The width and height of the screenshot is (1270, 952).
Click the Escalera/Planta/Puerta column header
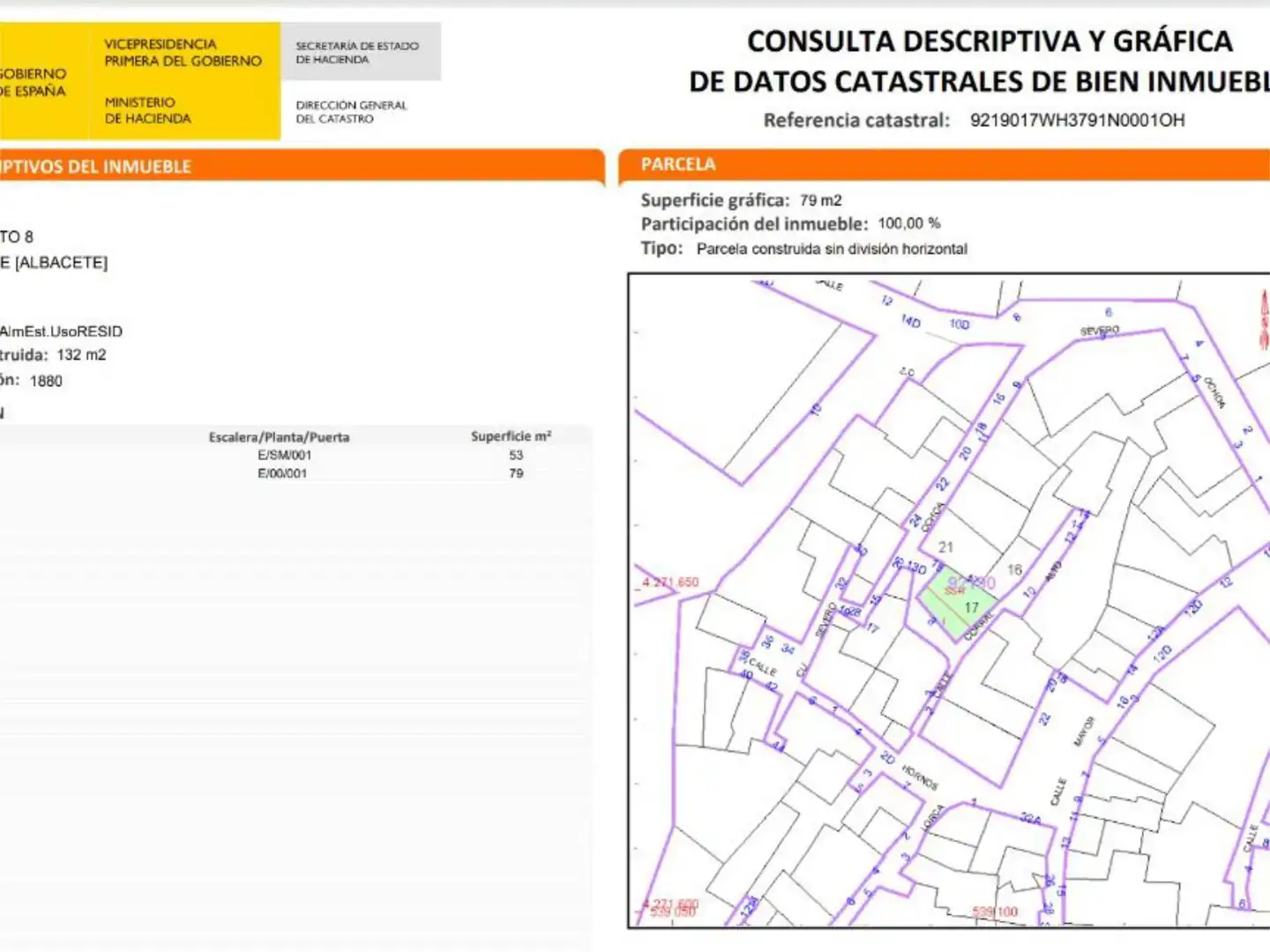(x=279, y=437)
